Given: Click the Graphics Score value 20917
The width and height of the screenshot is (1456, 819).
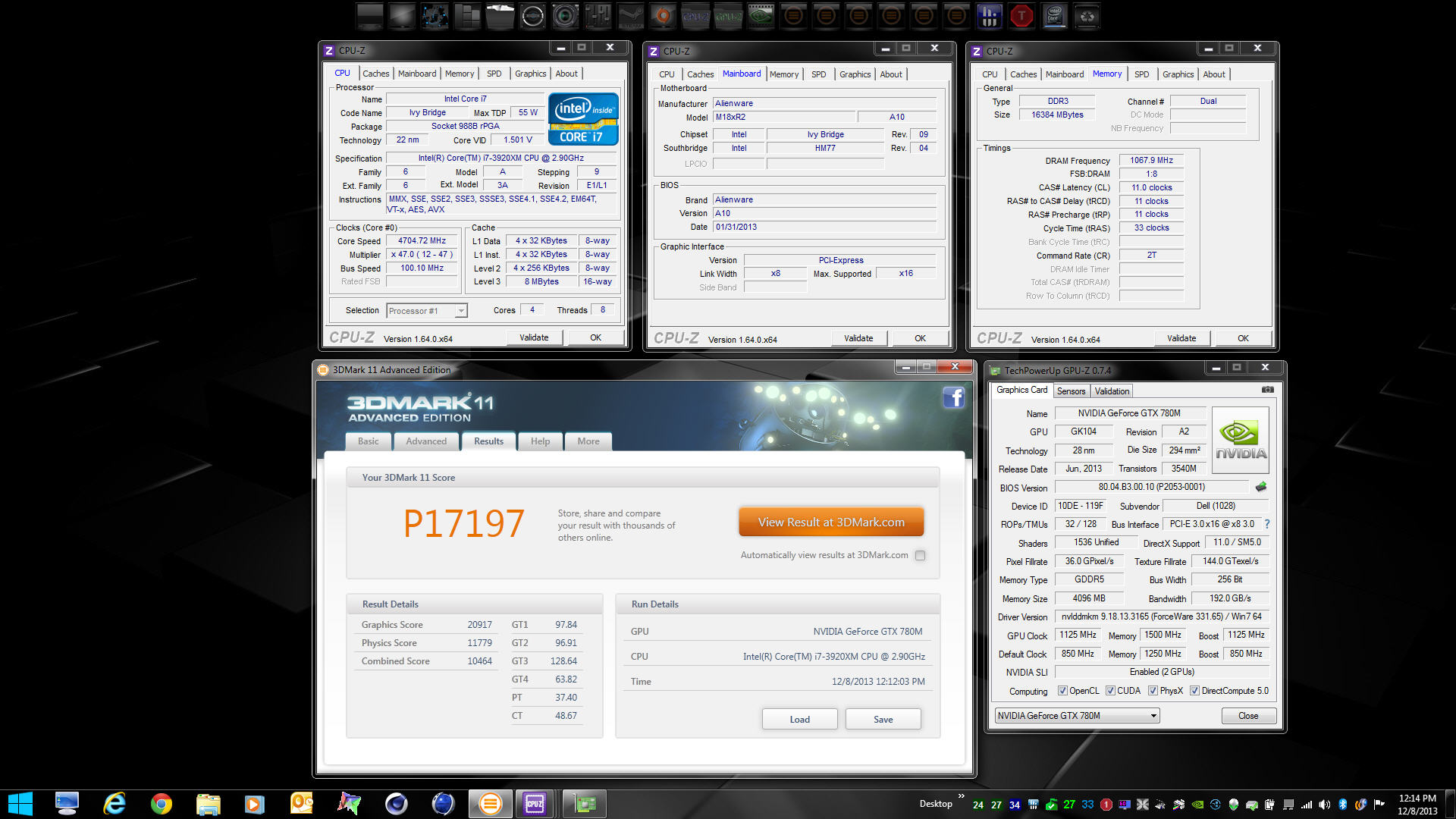Looking at the screenshot, I should click(x=479, y=625).
